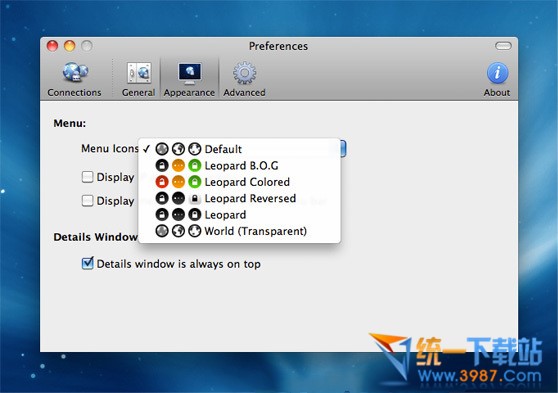Select the Appearance toolbar icon
Viewport: 558px width, 393px height.
[x=189, y=79]
